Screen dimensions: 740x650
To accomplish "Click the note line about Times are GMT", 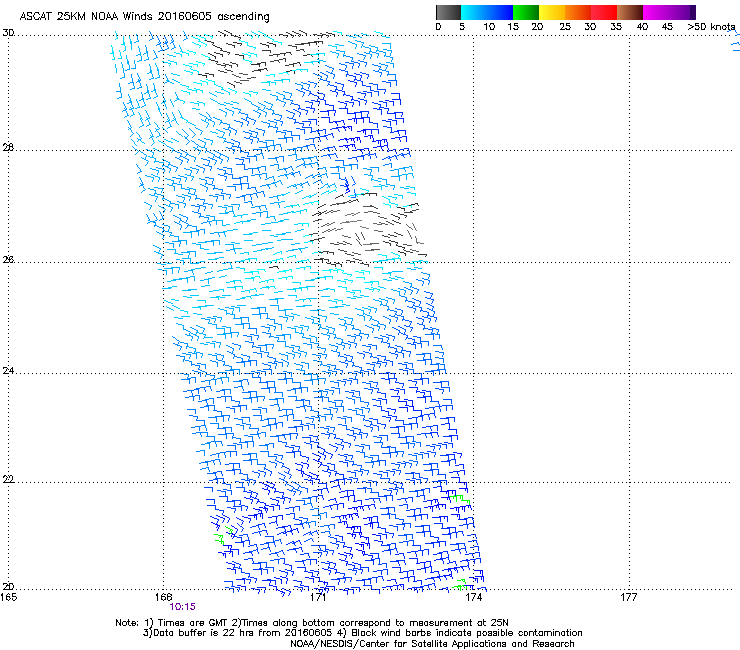I will tap(312, 623).
